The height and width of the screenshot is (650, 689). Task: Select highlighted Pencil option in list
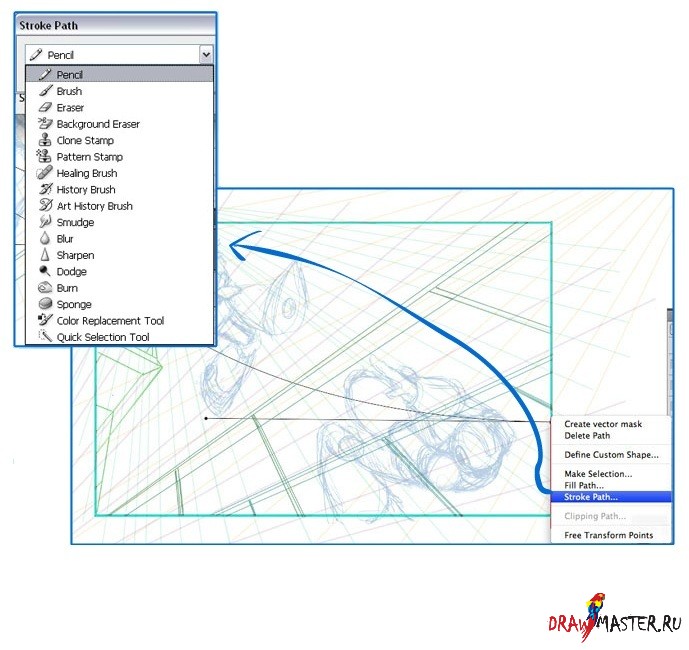coord(119,74)
